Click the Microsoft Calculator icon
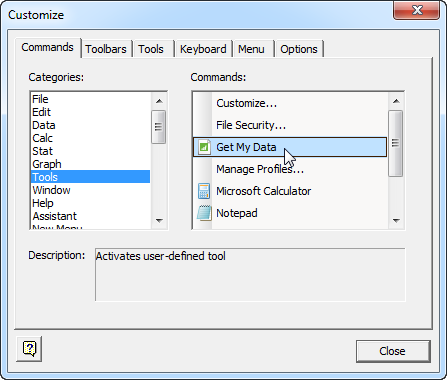447x380 pixels. click(x=204, y=191)
